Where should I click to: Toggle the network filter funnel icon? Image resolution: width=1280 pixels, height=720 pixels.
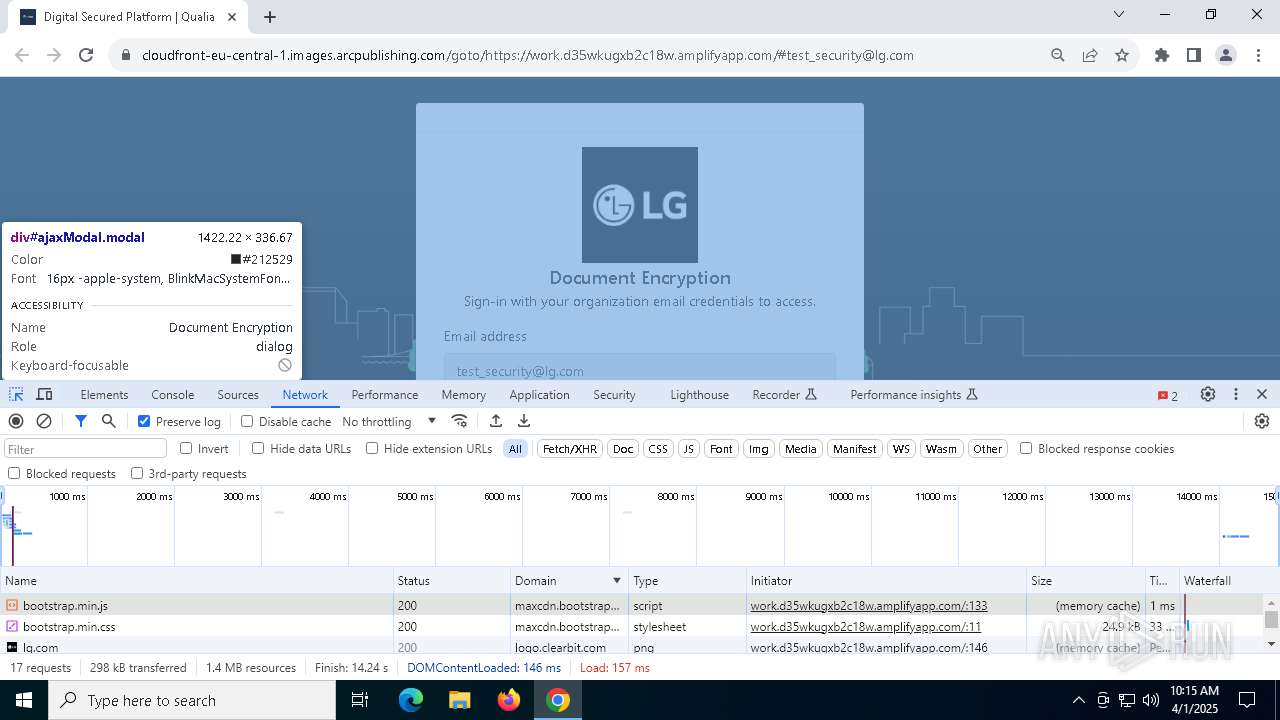coord(81,421)
